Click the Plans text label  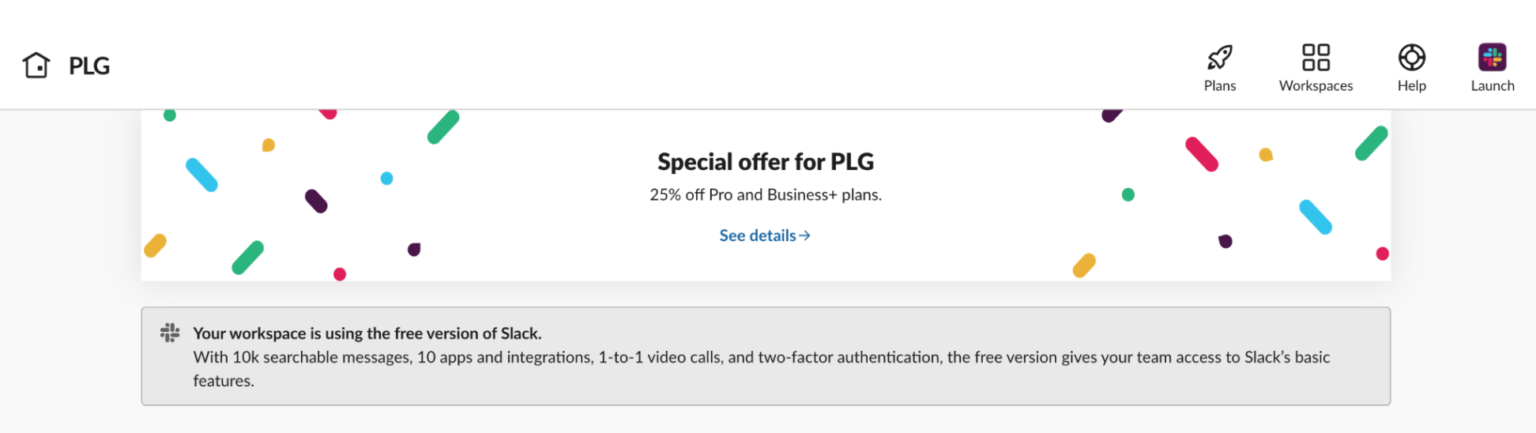click(1219, 86)
